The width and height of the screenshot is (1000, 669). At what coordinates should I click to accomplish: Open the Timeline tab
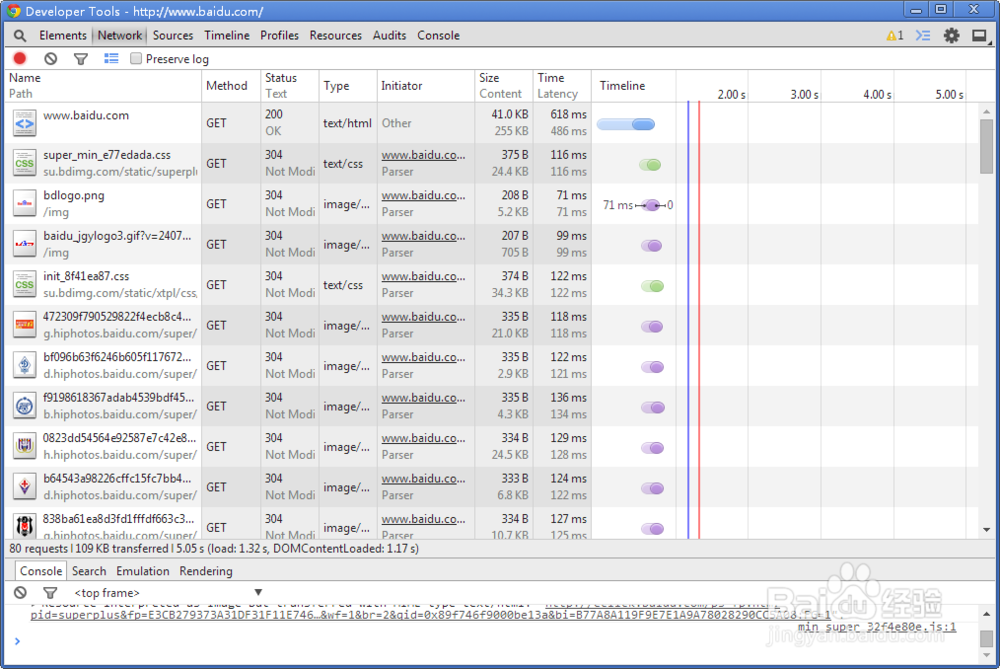pos(227,36)
